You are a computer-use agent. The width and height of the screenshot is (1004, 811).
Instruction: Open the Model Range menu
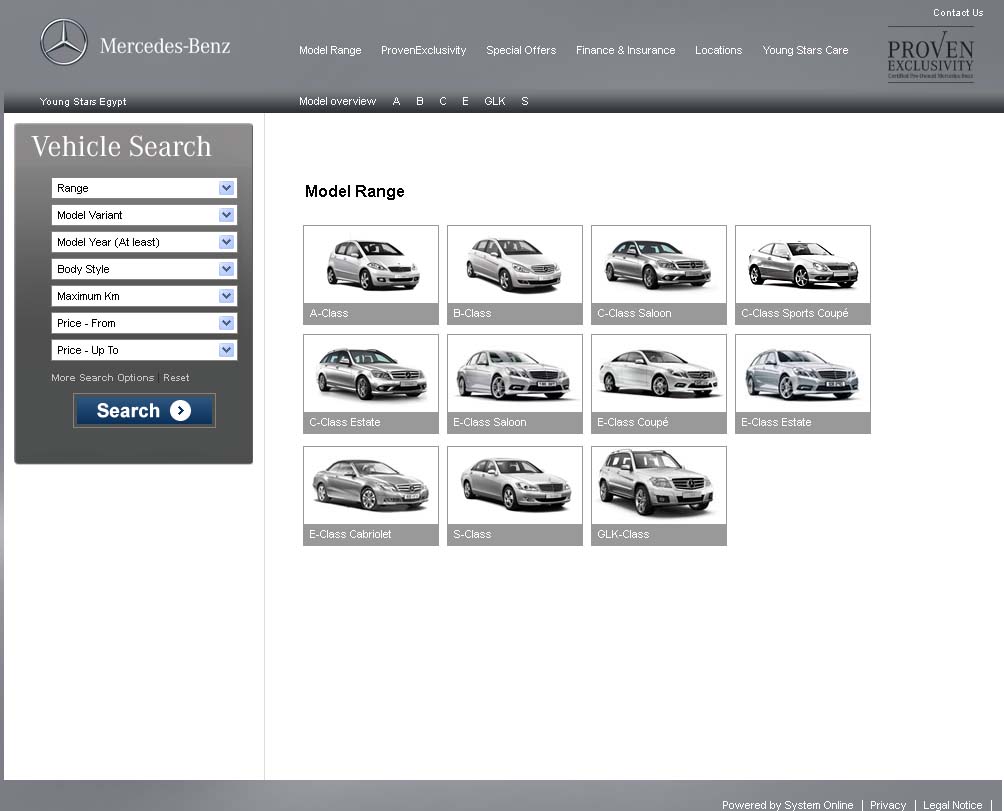pyautogui.click(x=330, y=50)
